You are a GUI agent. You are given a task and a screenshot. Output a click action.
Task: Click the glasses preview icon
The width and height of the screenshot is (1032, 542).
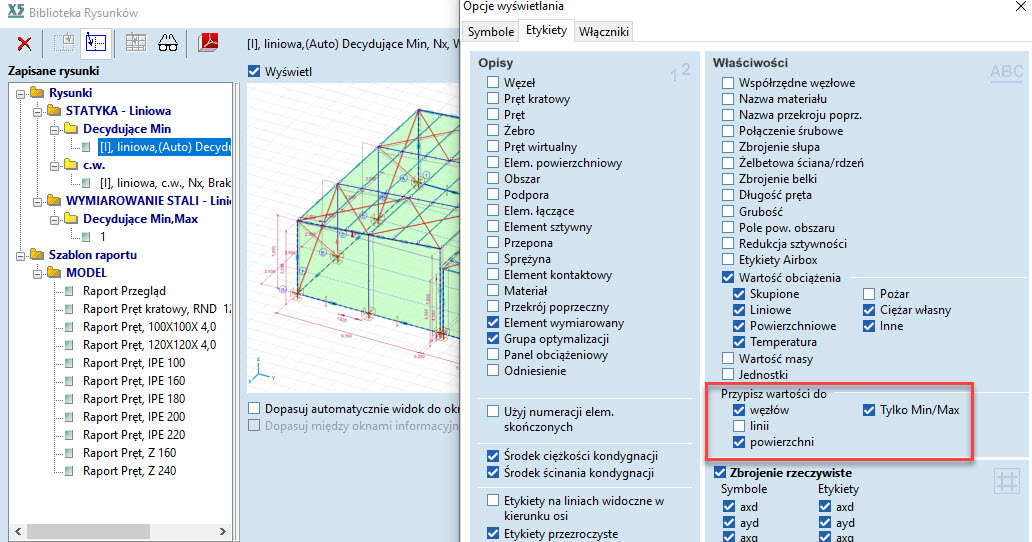[x=167, y=43]
